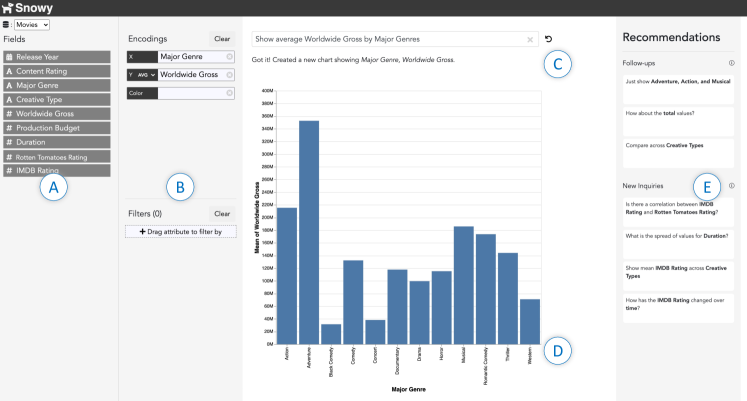Click the database icon beside the Movies dropdown

click(6, 25)
